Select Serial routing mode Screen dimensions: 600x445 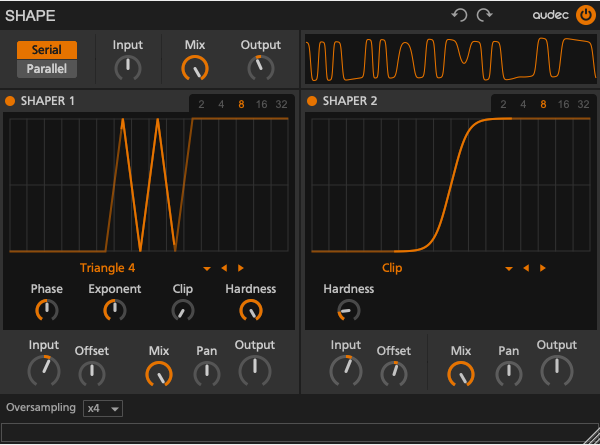coord(47,50)
